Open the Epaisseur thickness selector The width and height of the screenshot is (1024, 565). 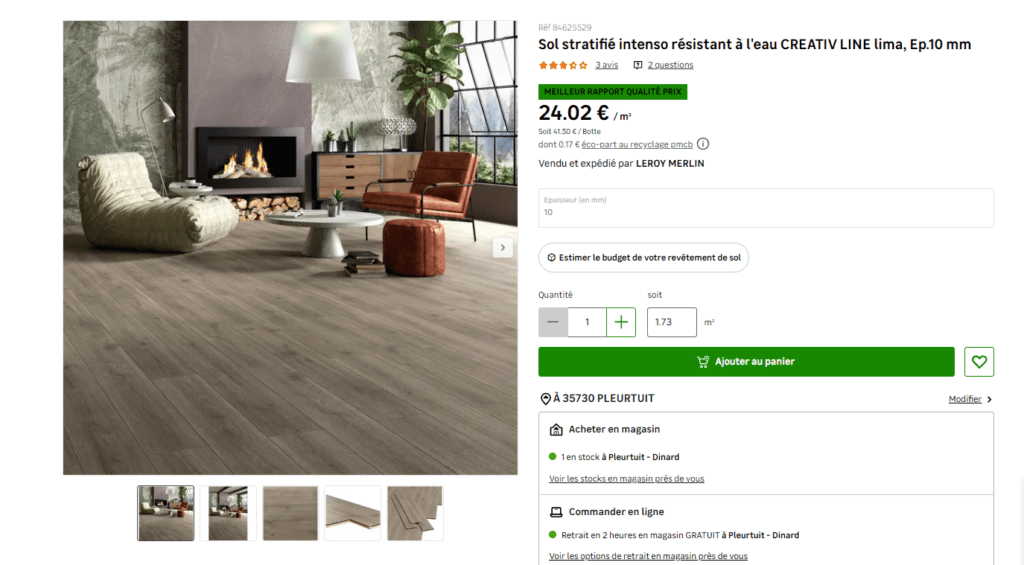click(765, 208)
